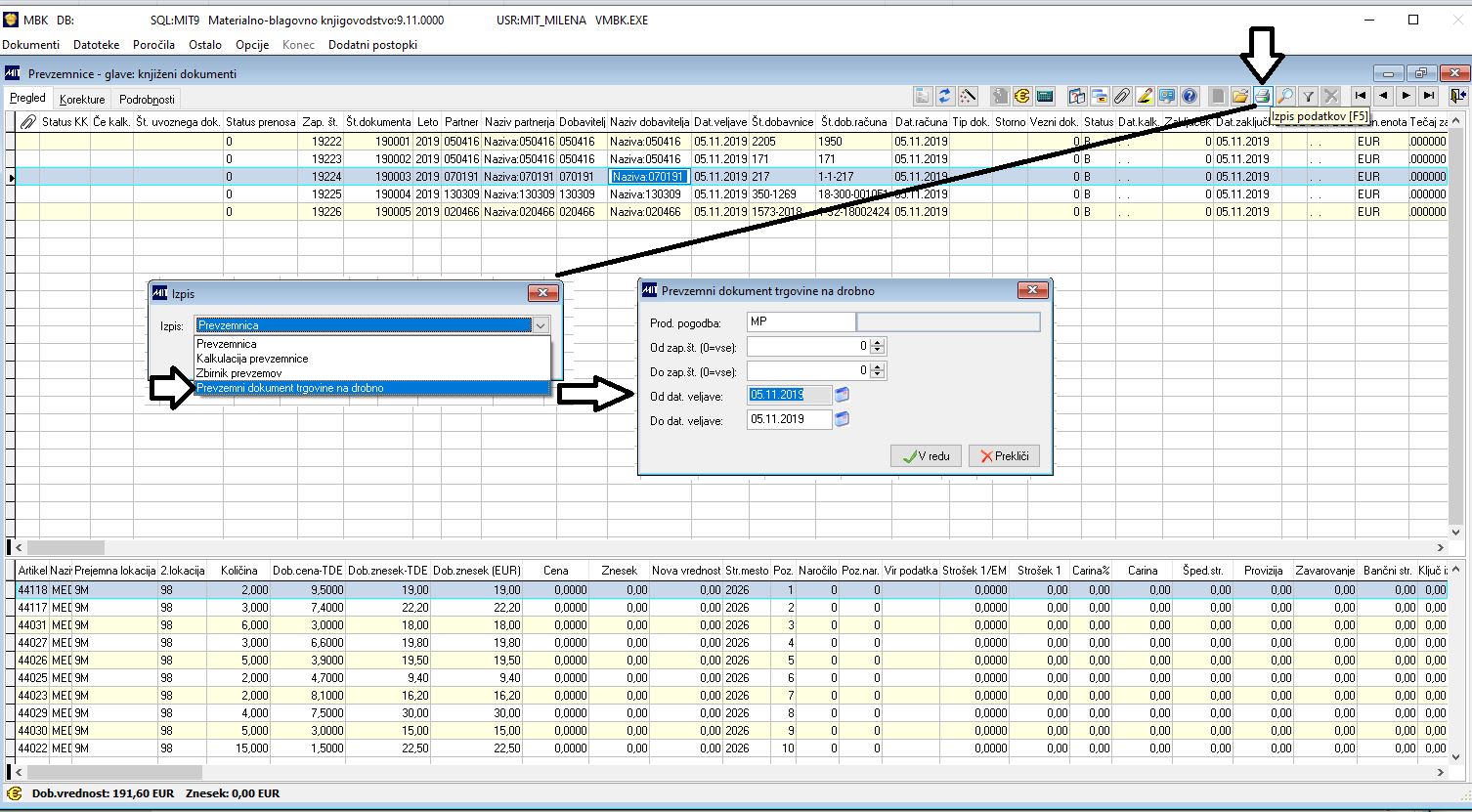Click the monitor screen toolbar icon

click(x=1167, y=96)
